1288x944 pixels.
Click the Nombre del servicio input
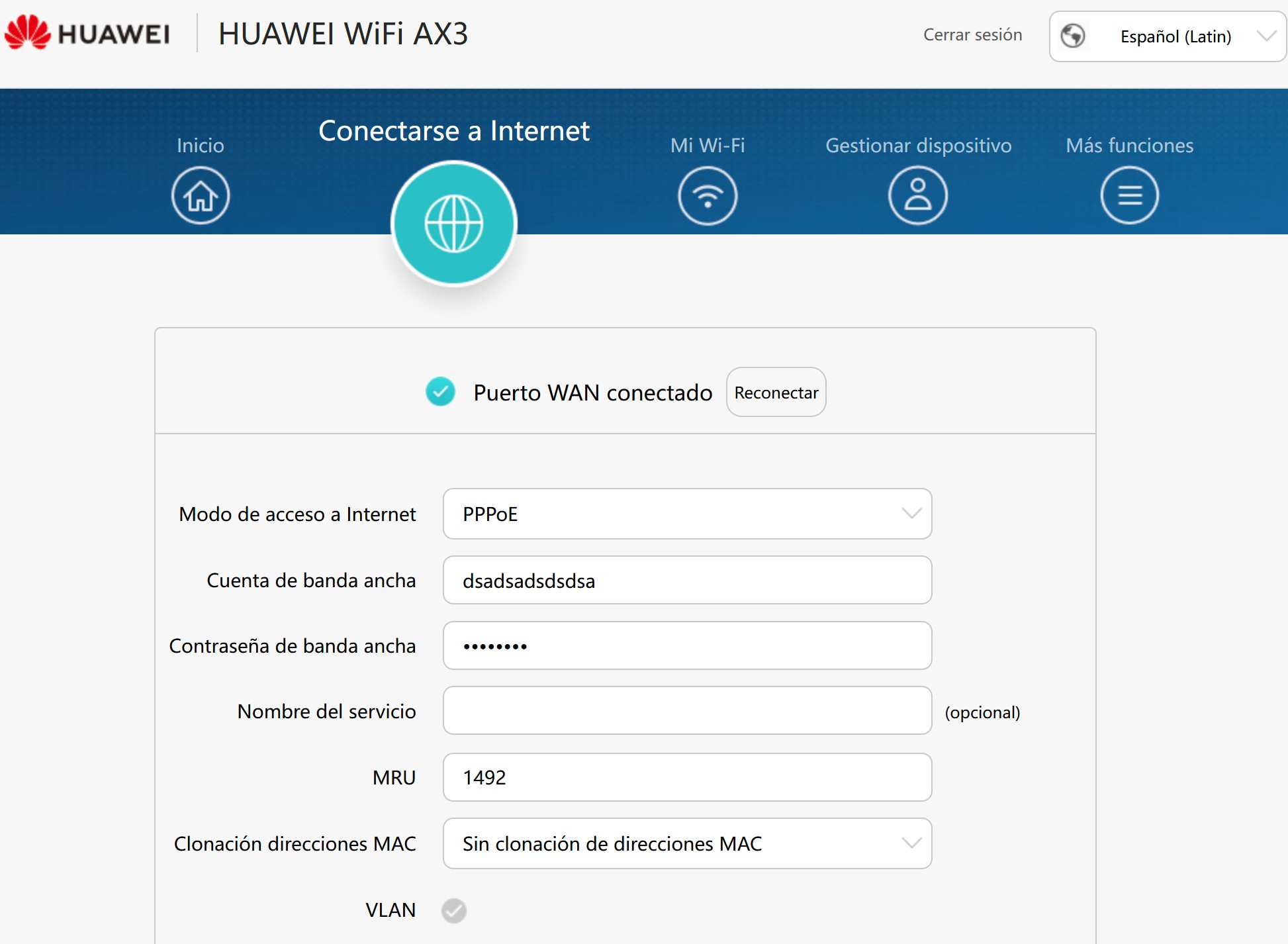tap(687, 711)
